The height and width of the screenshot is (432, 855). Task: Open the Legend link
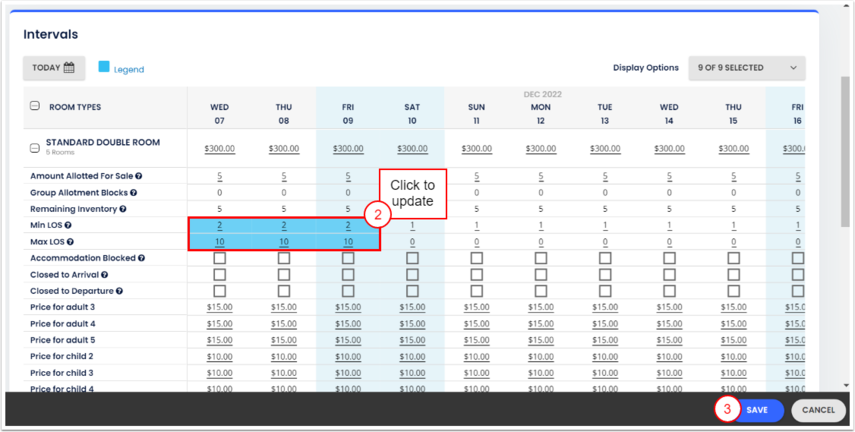pos(128,70)
